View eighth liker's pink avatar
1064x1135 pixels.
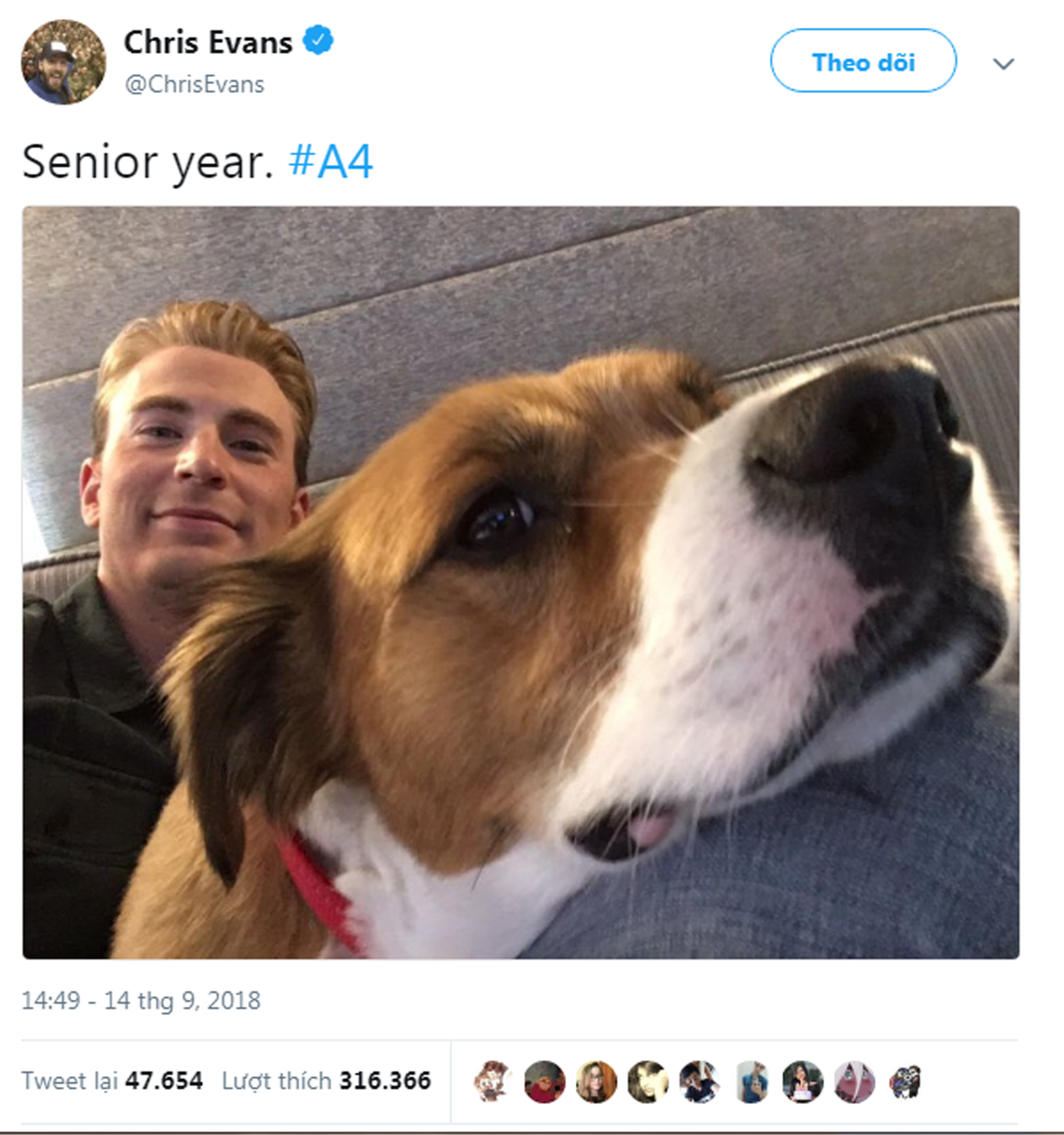(x=854, y=1081)
